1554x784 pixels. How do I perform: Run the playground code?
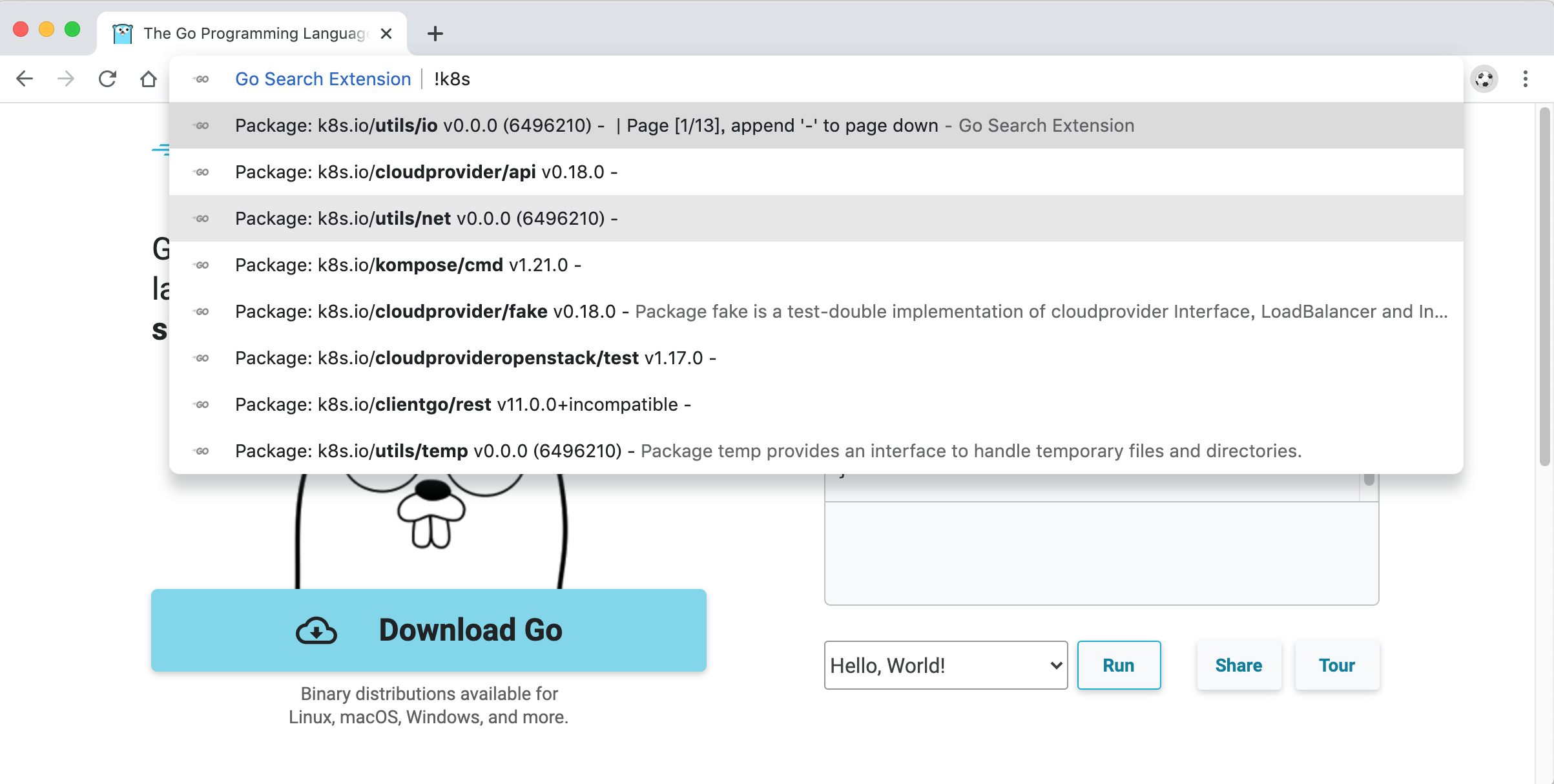coord(1119,665)
